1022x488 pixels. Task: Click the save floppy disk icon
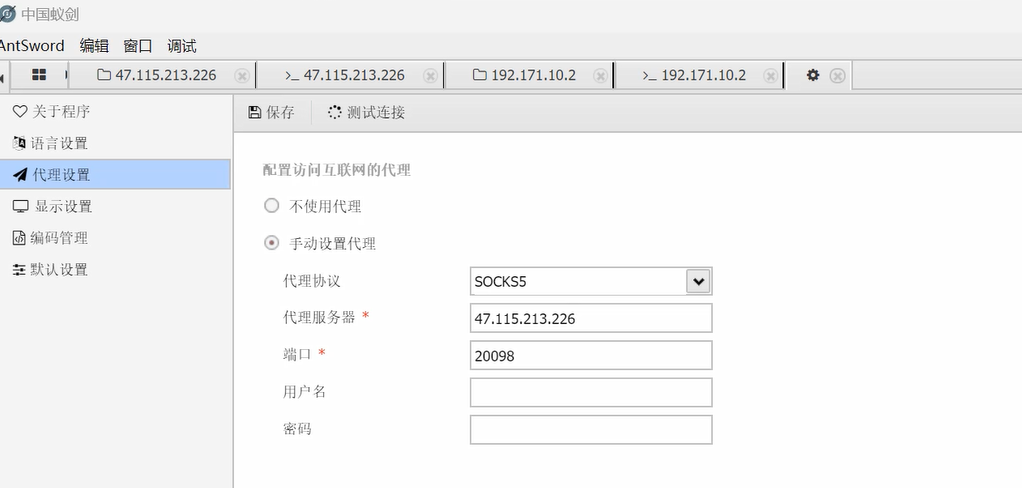(x=255, y=112)
